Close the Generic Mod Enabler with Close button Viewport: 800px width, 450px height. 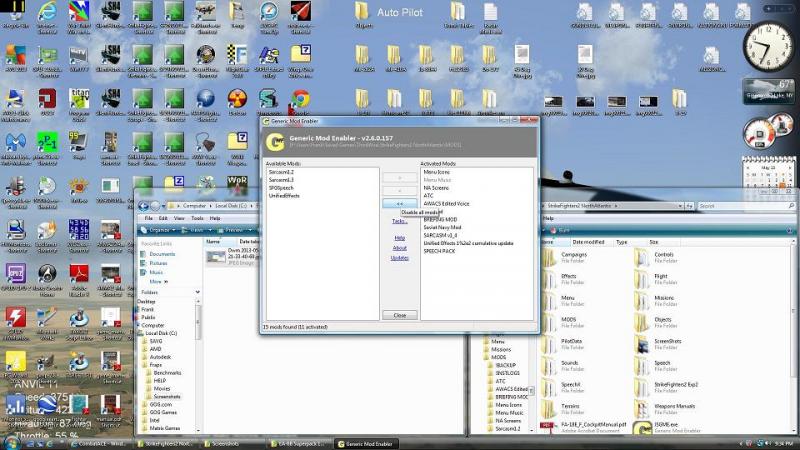399,315
